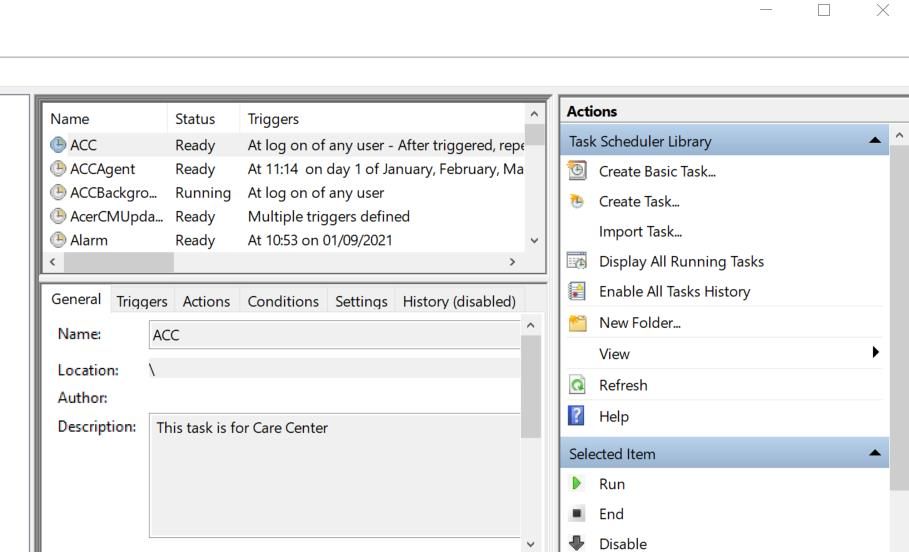Select the ACCAgent task row

click(102, 169)
